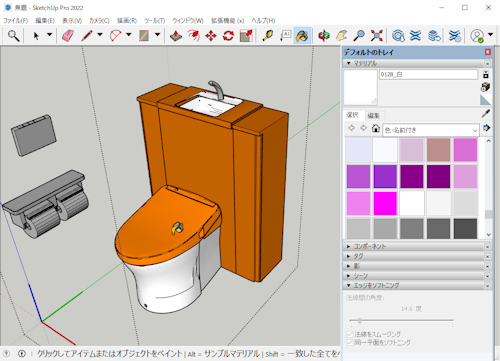Click Send to LayOut icon
This screenshot has width=500, height=361.
[434, 36]
